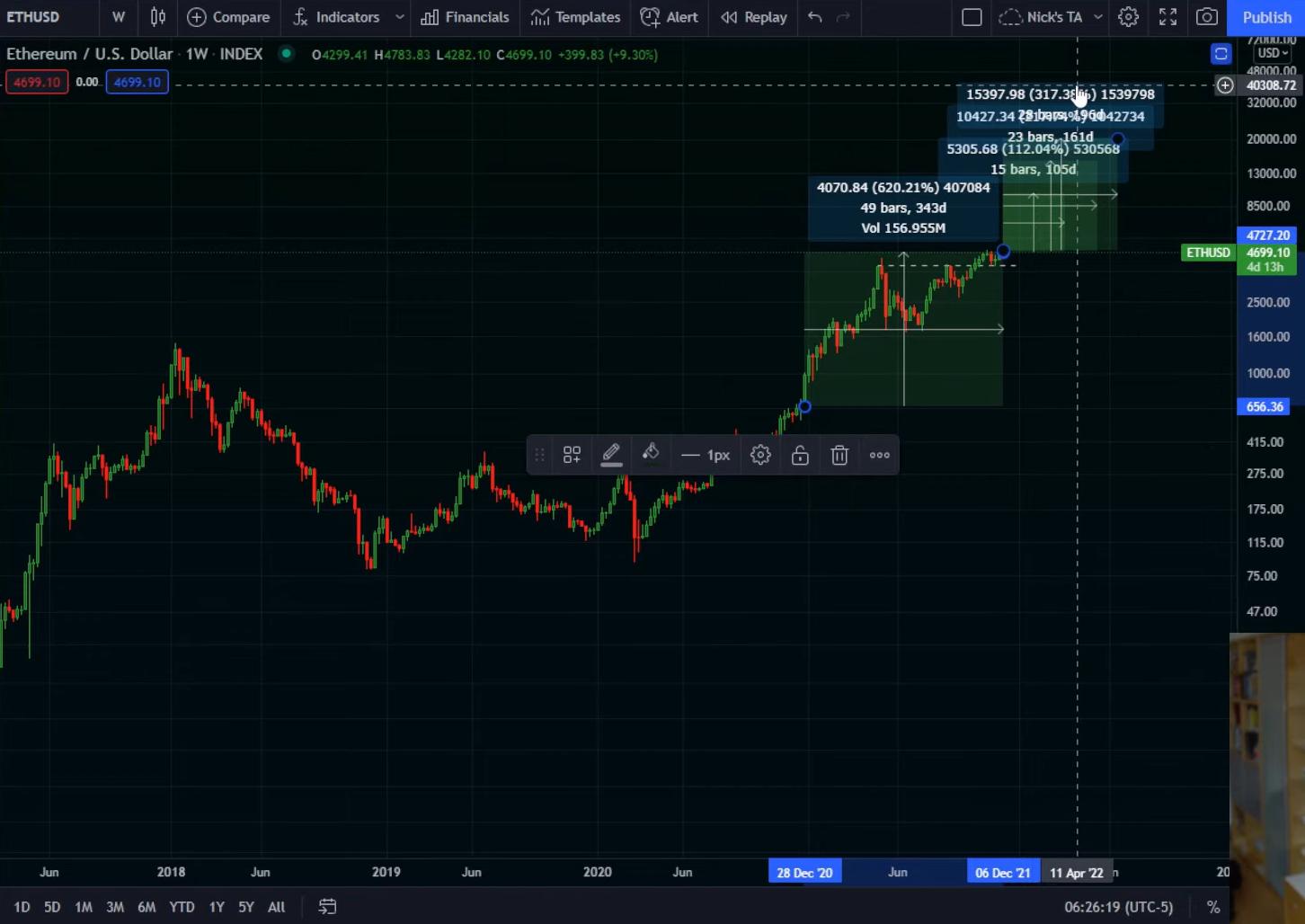The width and height of the screenshot is (1305, 924).
Task: Click the 656.36 price axis label
Action: [x=1265, y=406]
